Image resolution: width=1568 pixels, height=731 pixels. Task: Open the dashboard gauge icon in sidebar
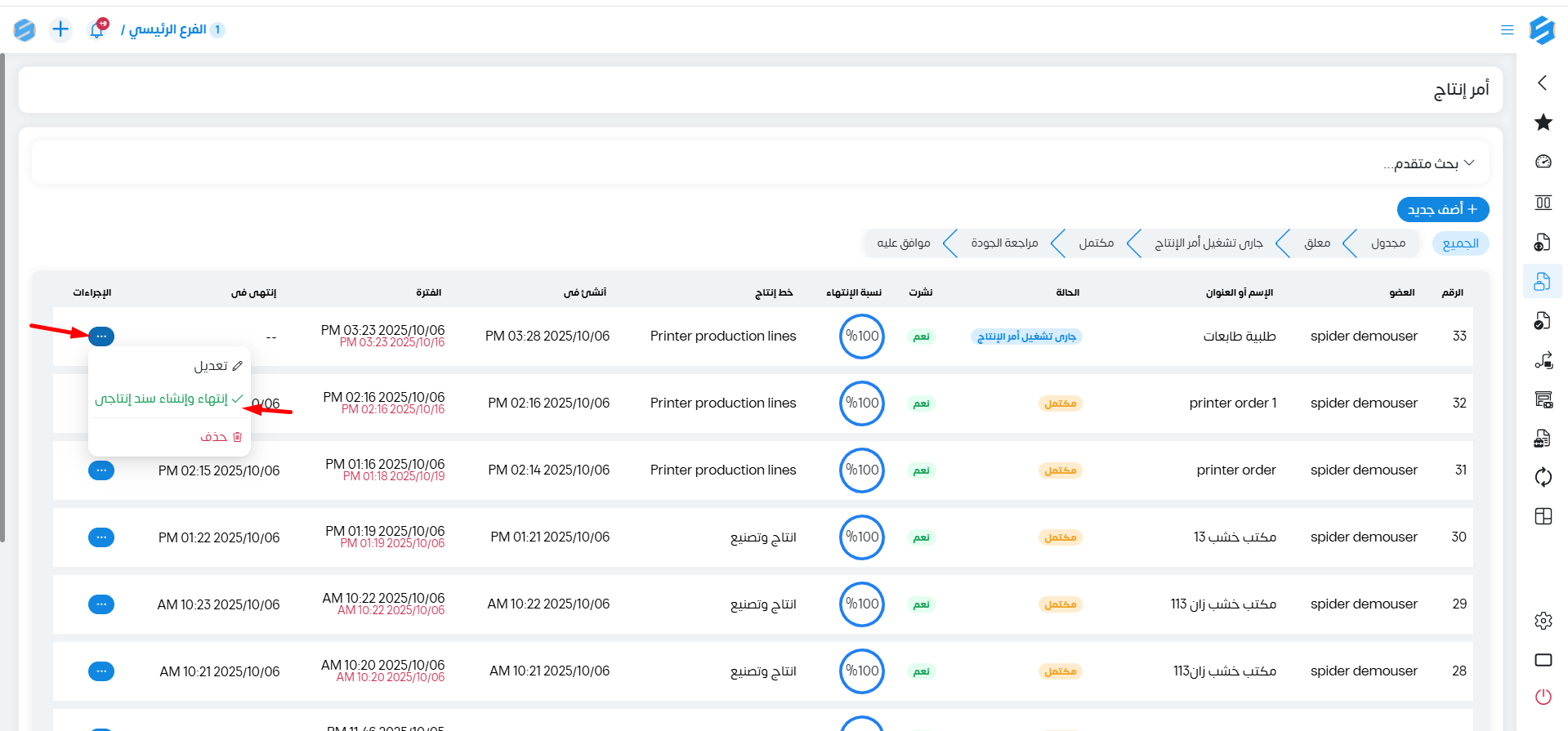tap(1543, 162)
